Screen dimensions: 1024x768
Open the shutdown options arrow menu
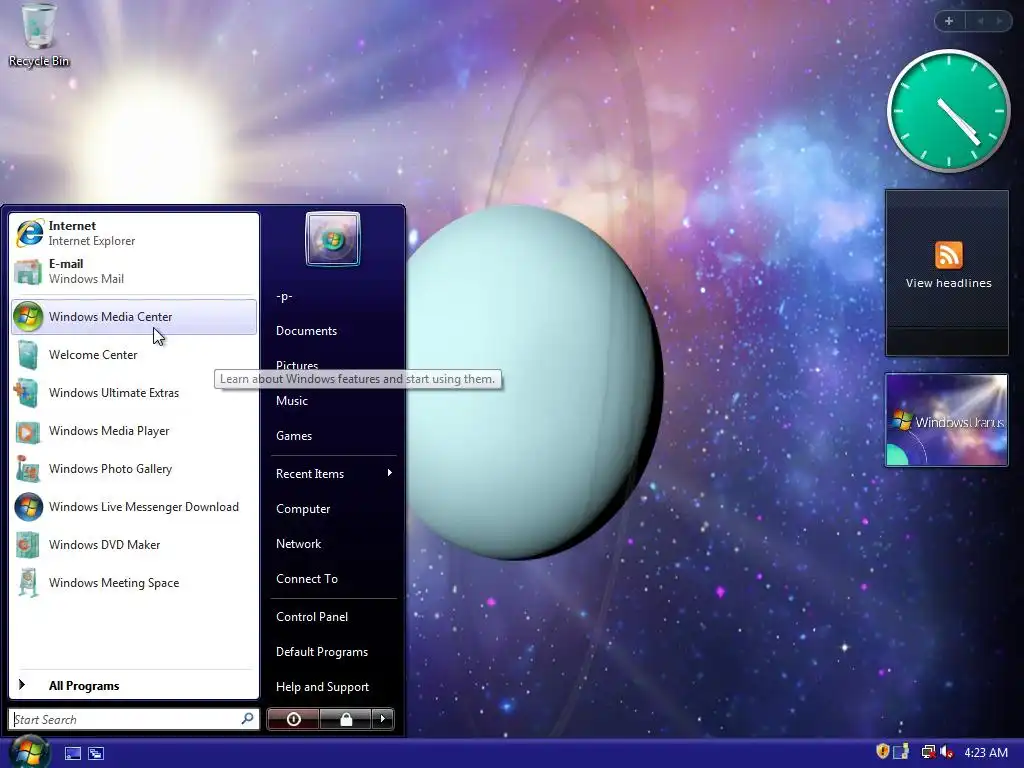(383, 719)
